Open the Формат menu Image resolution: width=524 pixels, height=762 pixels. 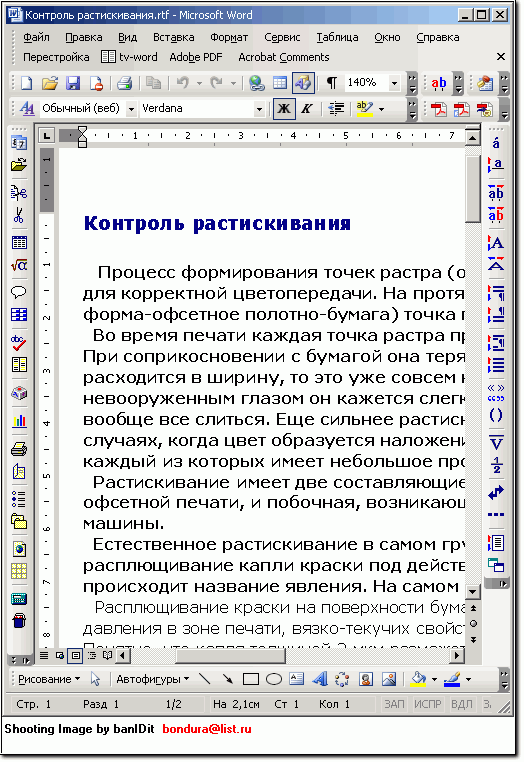[x=229, y=37]
